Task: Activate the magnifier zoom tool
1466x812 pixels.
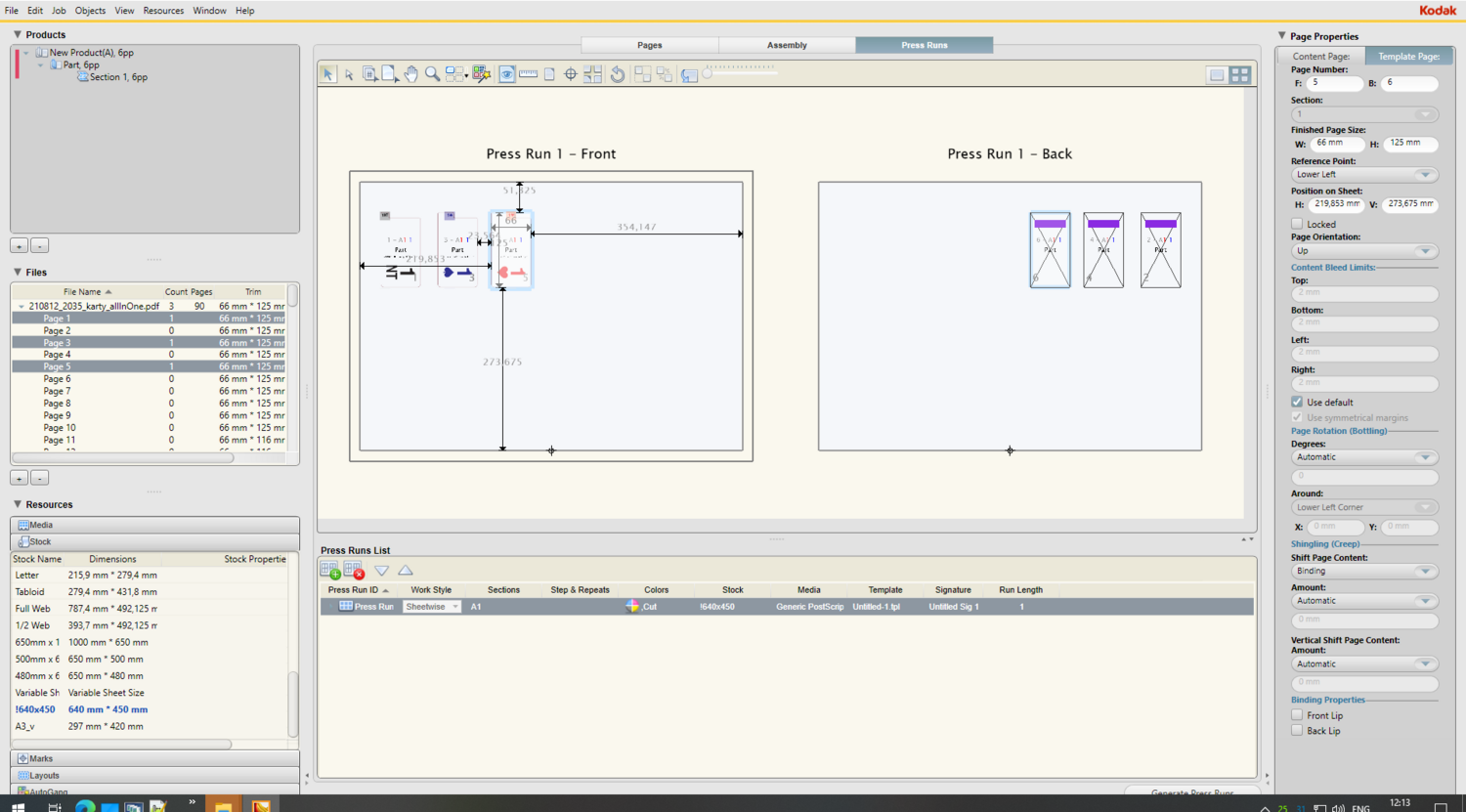Action: [432, 74]
